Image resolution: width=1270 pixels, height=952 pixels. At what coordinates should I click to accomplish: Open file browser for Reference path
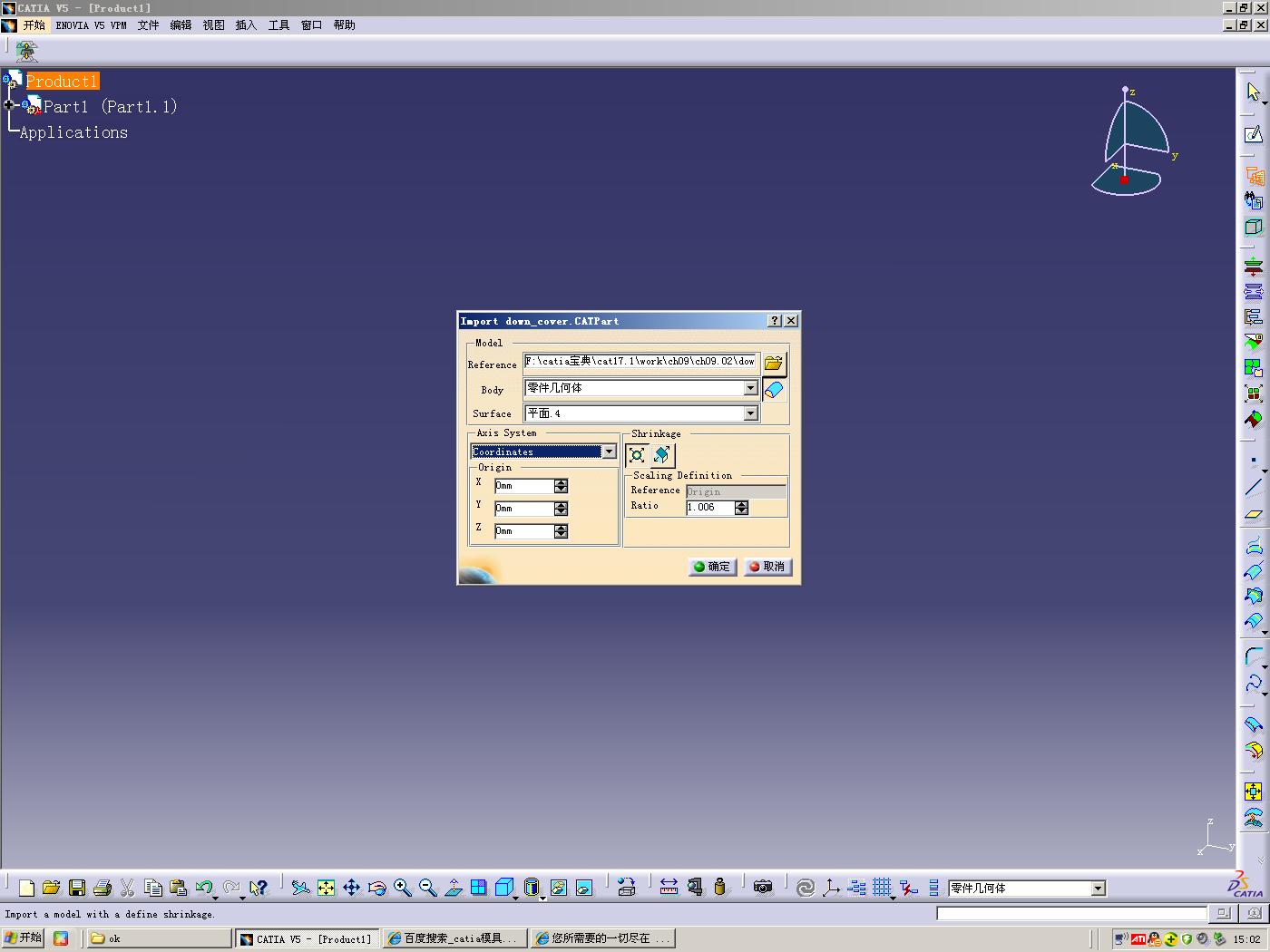[773, 364]
